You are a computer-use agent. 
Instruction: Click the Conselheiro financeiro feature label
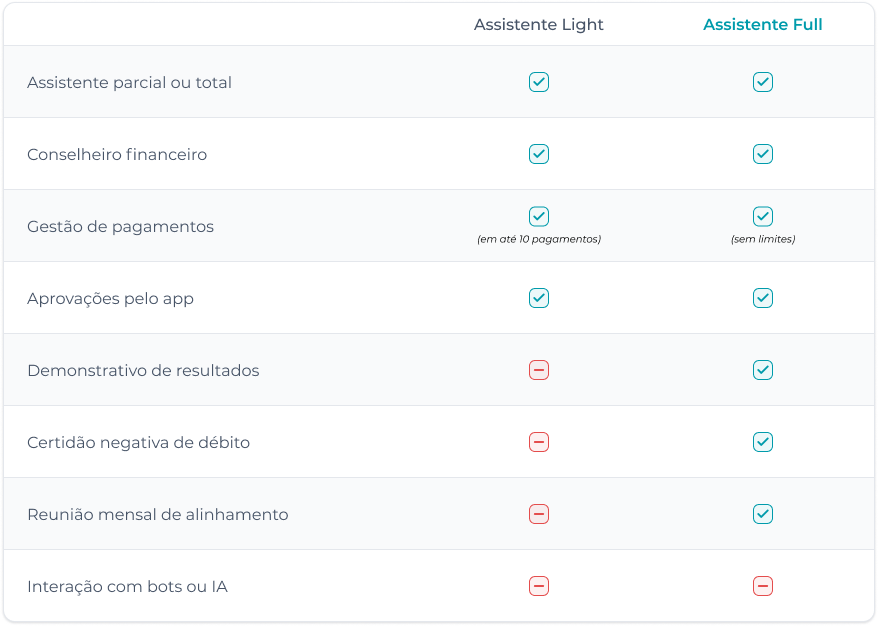pos(117,155)
